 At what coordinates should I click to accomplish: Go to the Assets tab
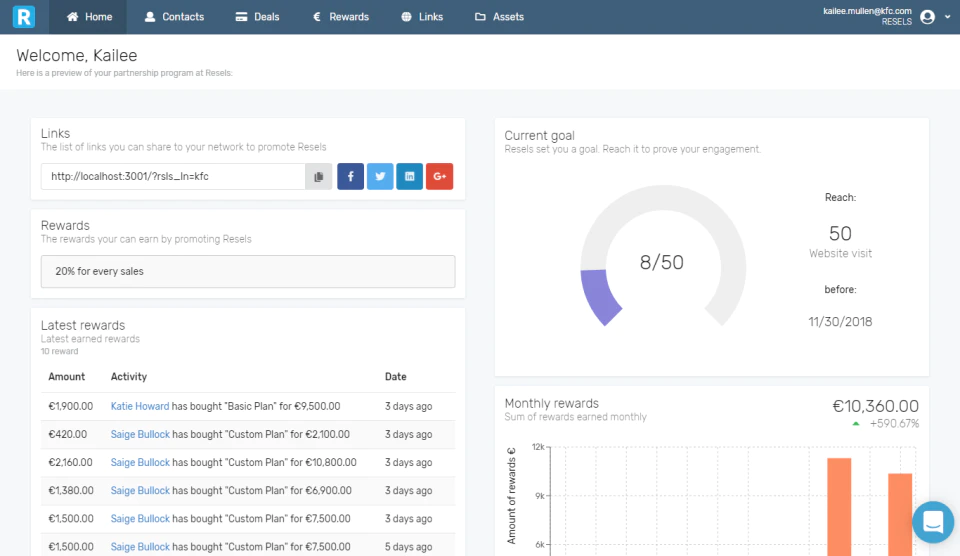499,17
